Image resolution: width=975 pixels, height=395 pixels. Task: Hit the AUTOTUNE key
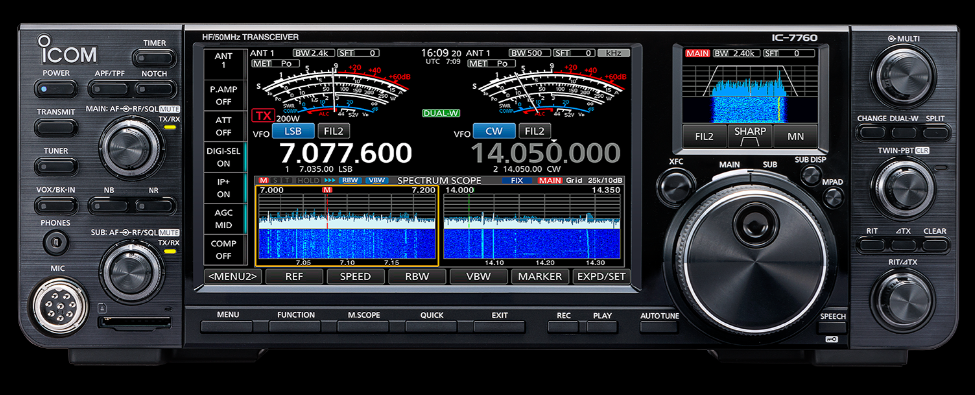(658, 327)
